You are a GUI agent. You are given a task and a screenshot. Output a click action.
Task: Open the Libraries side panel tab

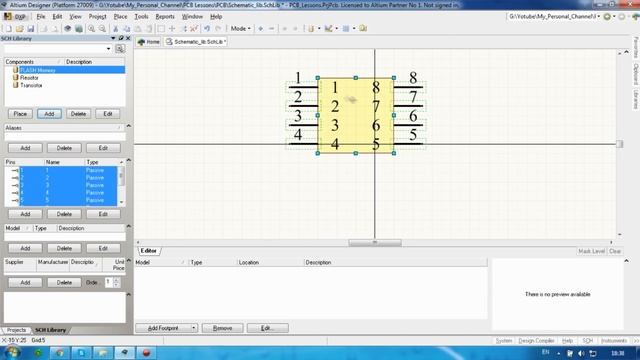pos(636,100)
